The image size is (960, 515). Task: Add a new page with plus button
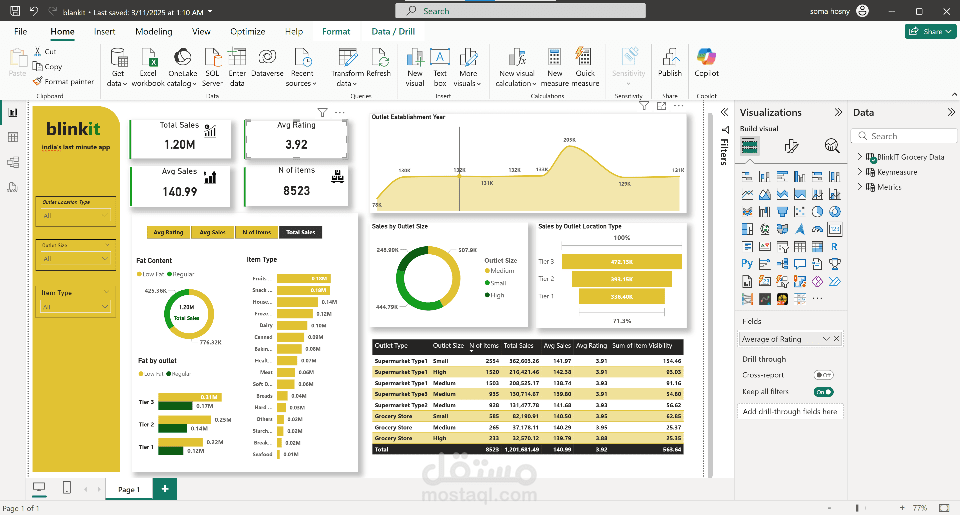coord(165,489)
